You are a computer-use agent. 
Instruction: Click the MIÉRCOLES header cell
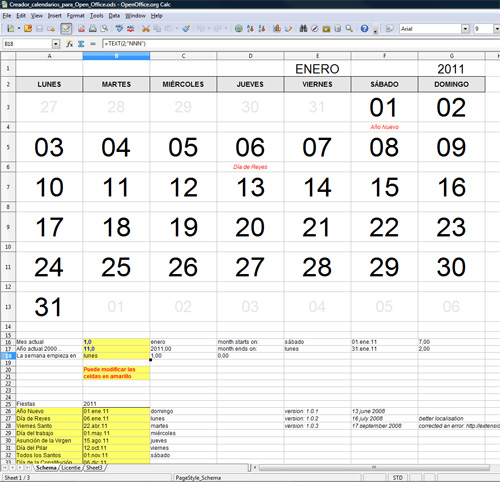pyautogui.click(x=183, y=84)
